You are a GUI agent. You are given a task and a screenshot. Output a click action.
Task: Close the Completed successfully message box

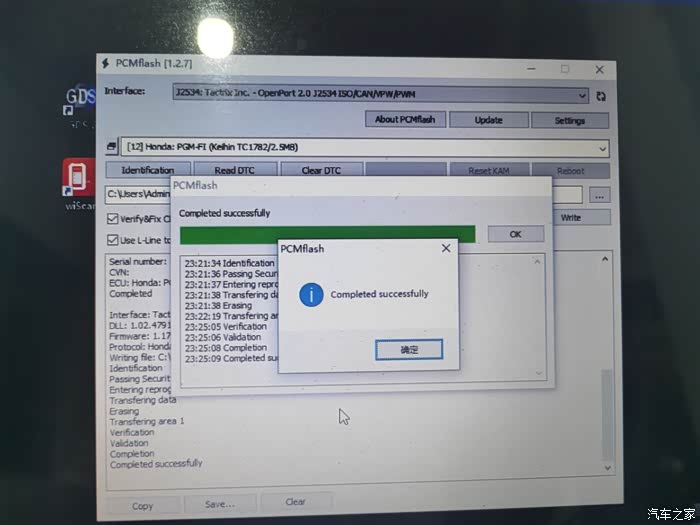pos(446,248)
